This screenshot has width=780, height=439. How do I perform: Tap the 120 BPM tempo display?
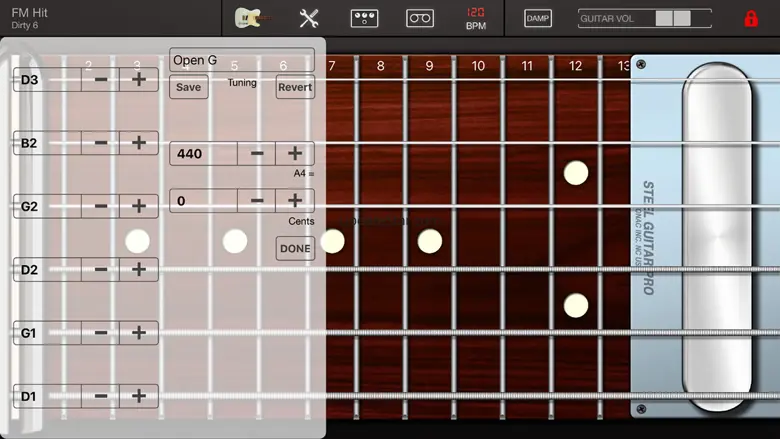(x=476, y=18)
